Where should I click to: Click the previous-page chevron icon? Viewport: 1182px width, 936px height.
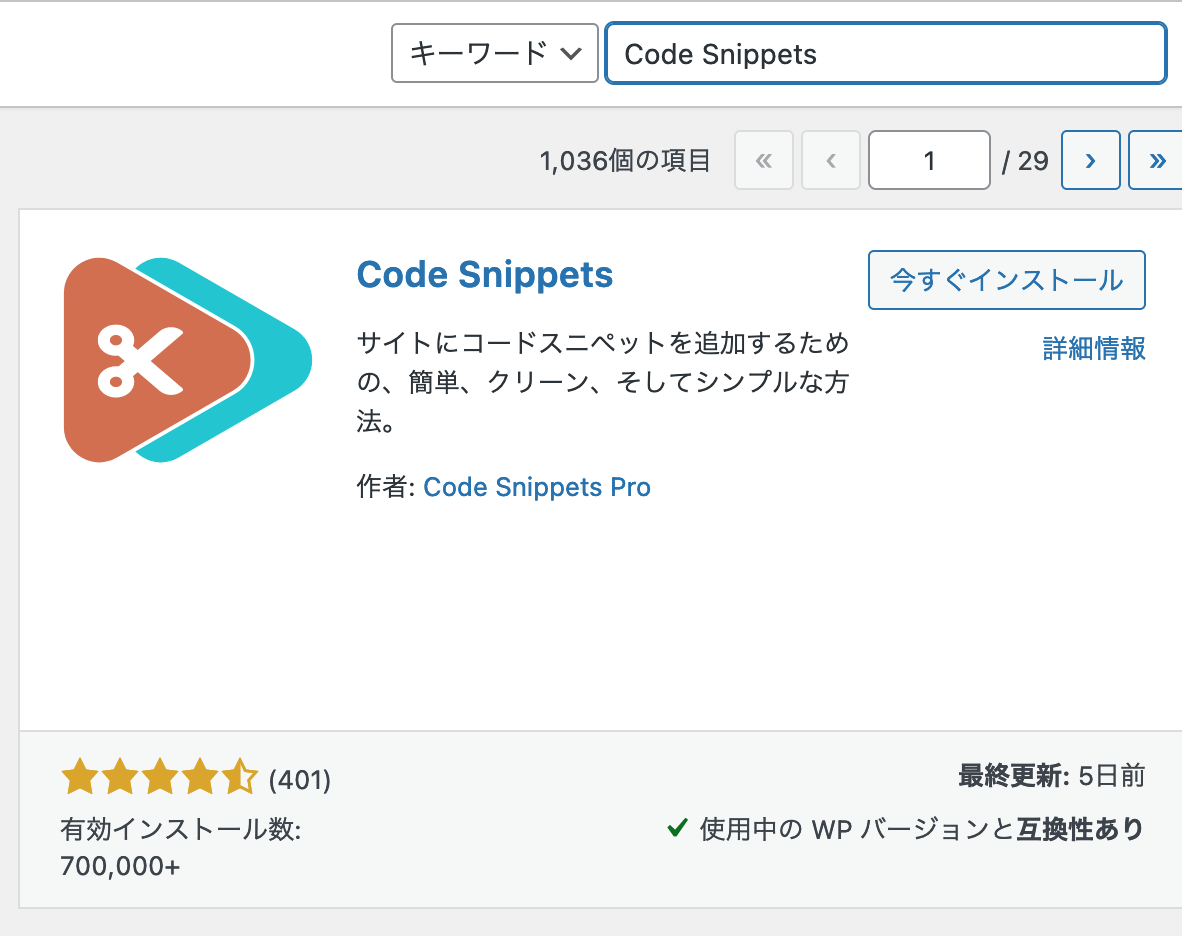830,160
